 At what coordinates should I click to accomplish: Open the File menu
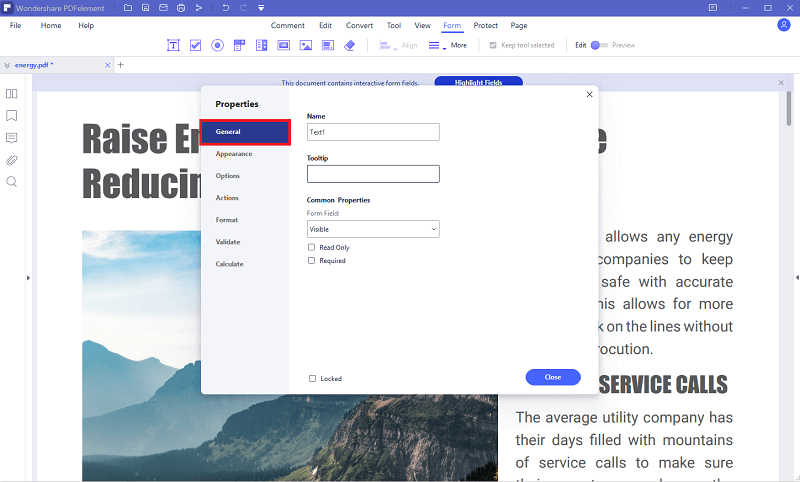pos(16,26)
